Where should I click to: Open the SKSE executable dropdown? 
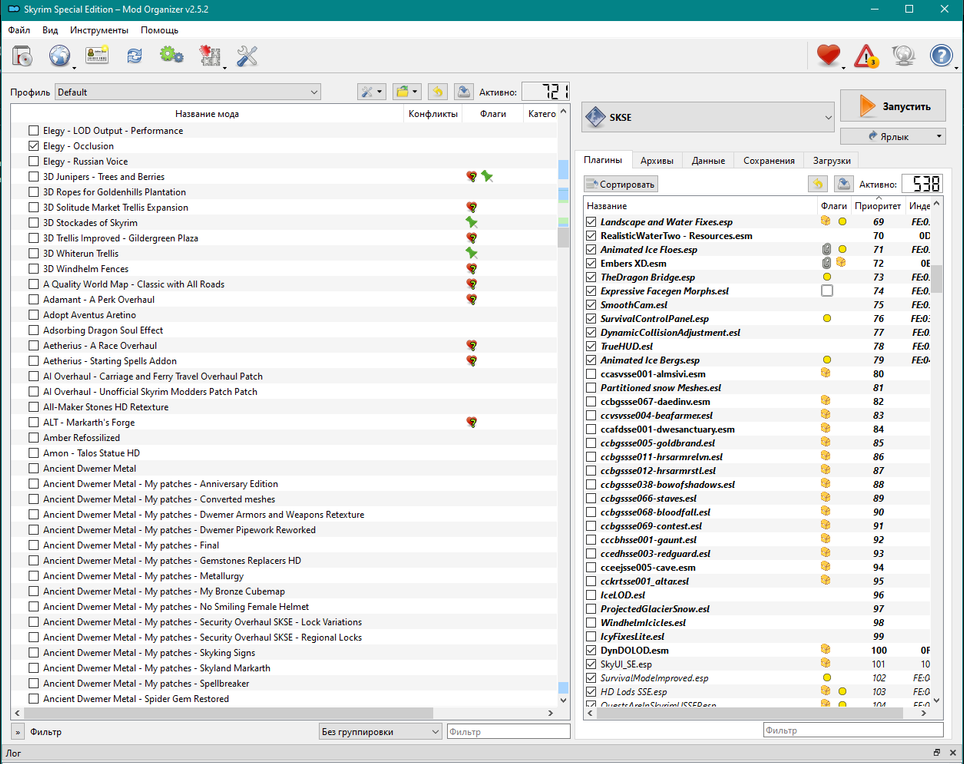[708, 117]
